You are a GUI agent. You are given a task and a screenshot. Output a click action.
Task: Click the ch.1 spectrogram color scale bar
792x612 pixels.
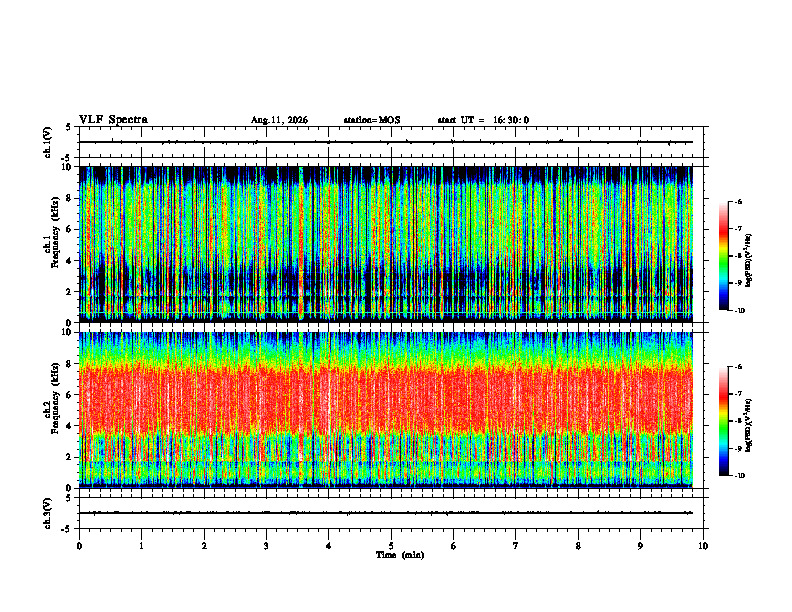pos(723,256)
